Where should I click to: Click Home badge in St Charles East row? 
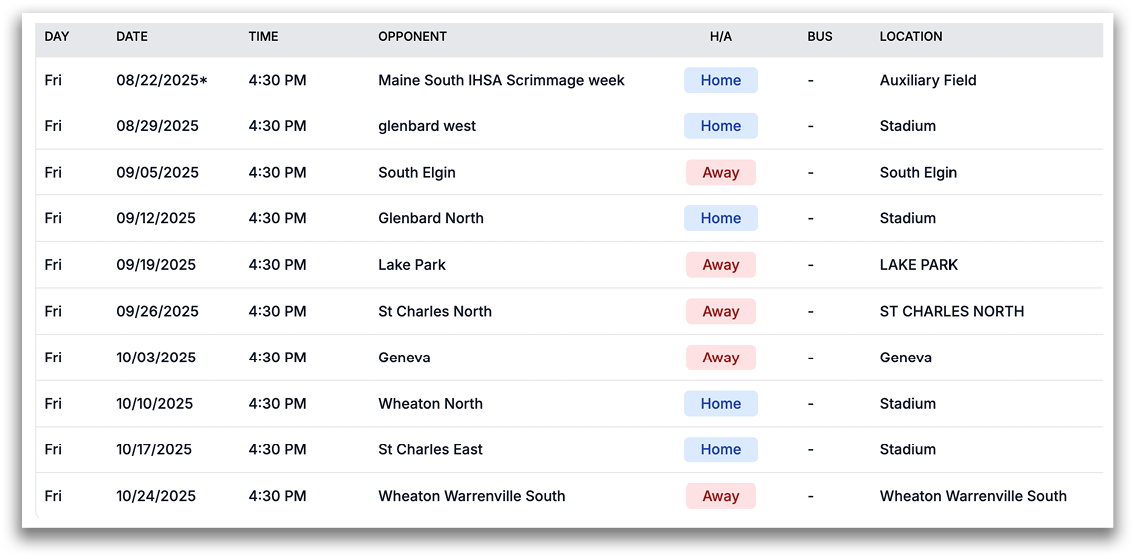720,450
